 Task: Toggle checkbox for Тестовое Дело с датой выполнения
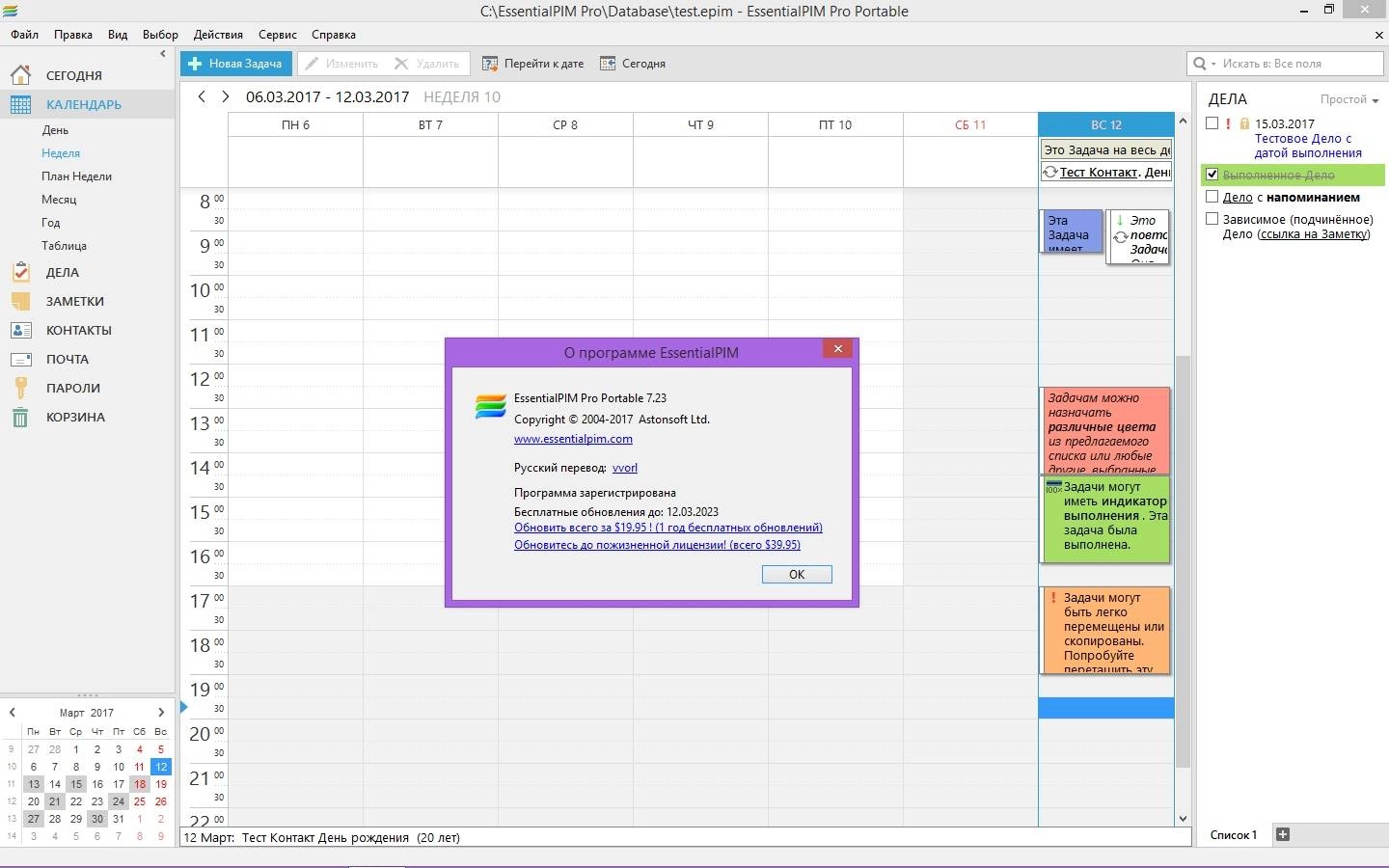(x=1212, y=123)
